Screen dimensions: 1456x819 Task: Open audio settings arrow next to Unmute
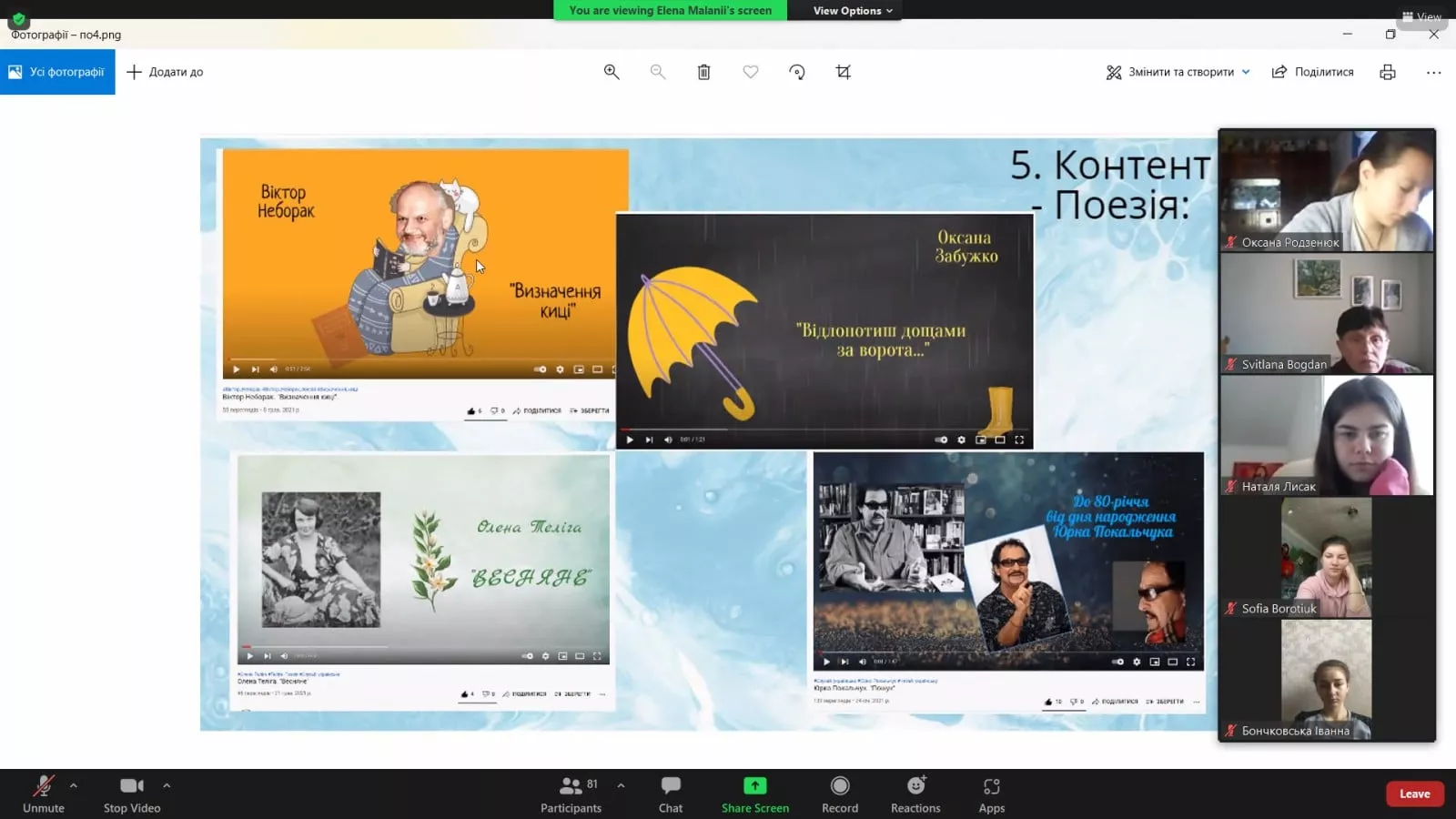[74, 784]
